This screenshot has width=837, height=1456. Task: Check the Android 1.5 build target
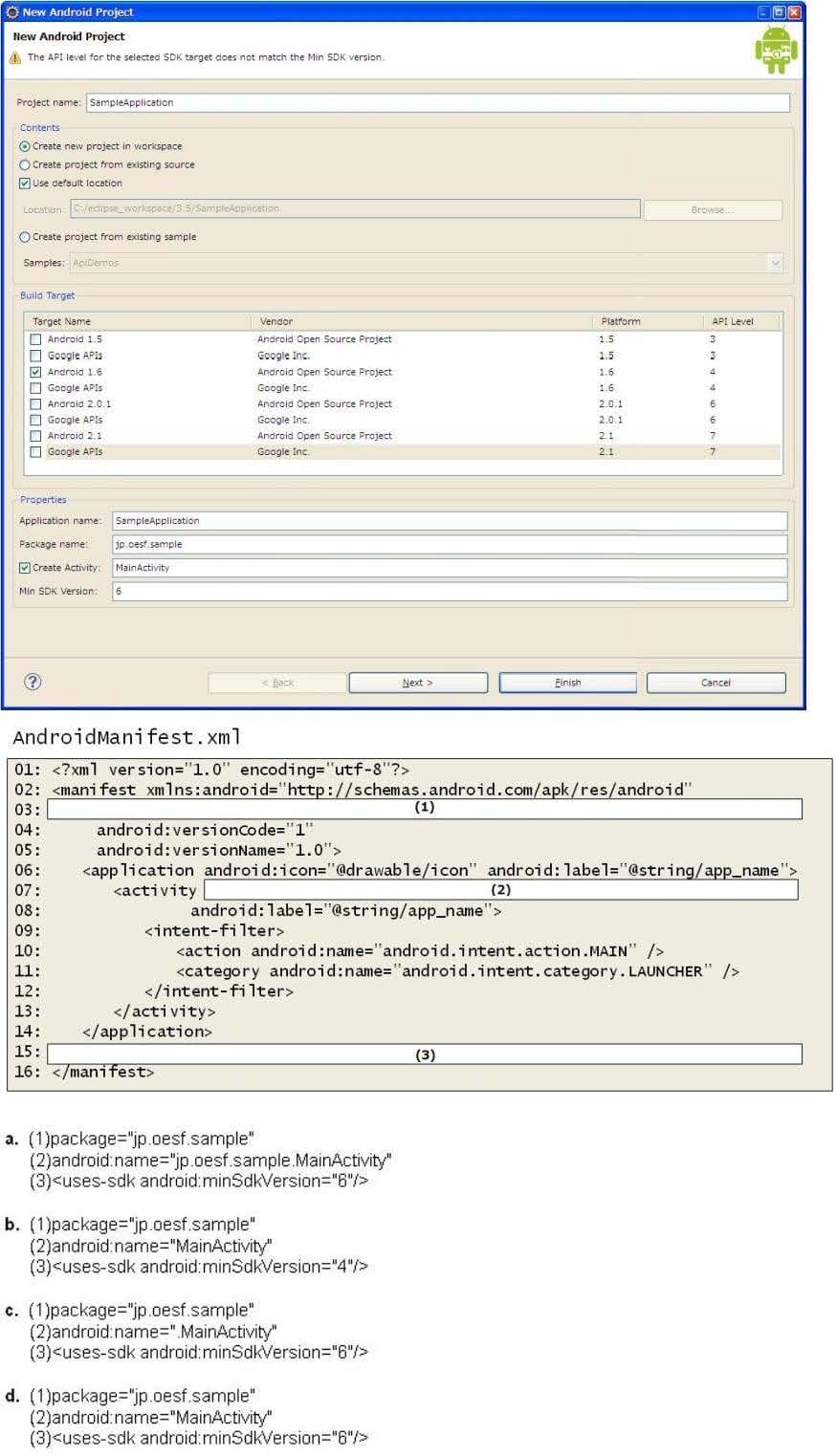pos(35,339)
